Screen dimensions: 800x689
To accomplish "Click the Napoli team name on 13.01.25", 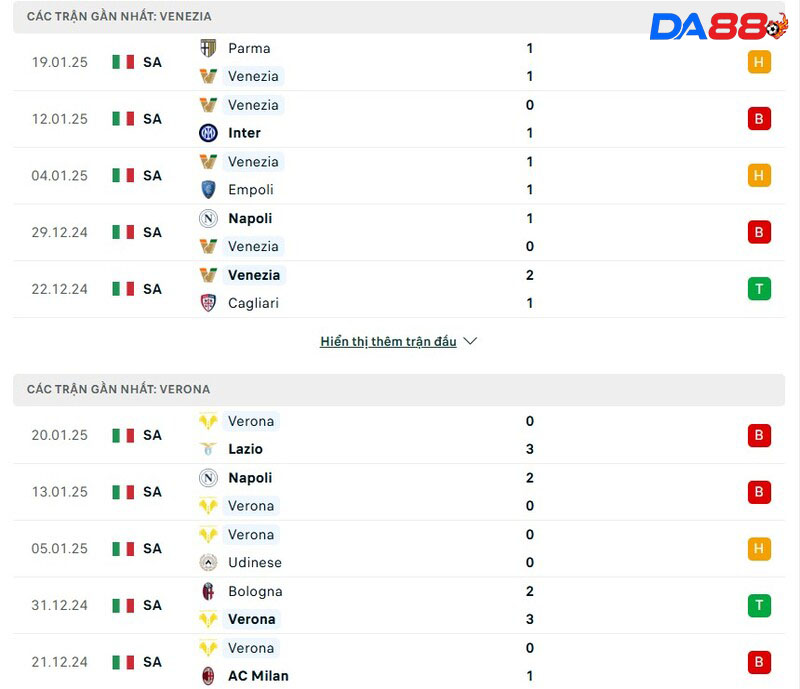I will (250, 478).
